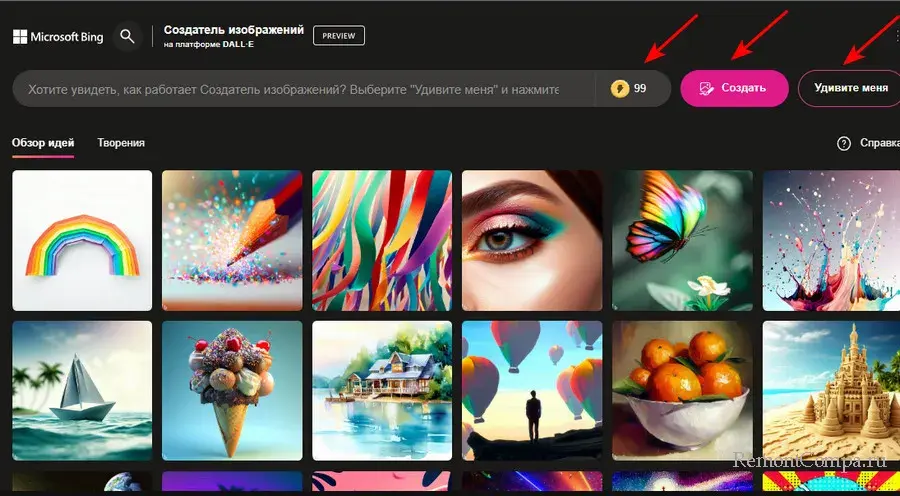Click the lightning boost coin icon

click(620, 88)
